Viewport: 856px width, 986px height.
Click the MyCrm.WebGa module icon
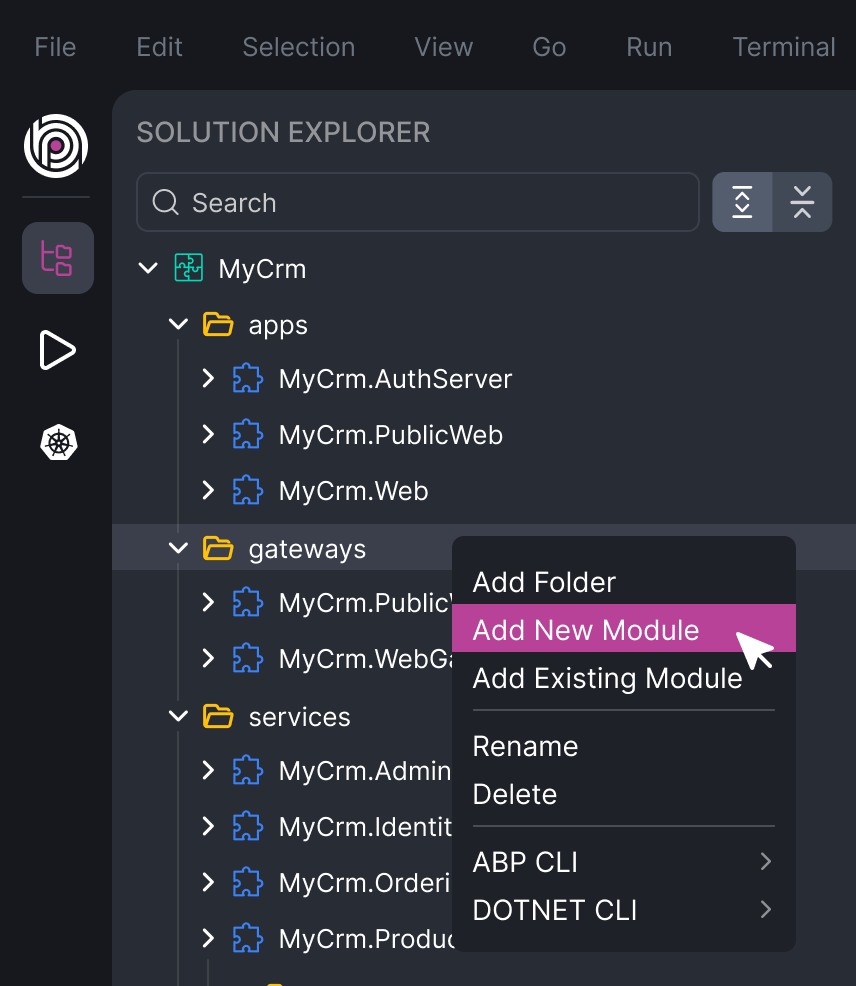click(x=248, y=658)
